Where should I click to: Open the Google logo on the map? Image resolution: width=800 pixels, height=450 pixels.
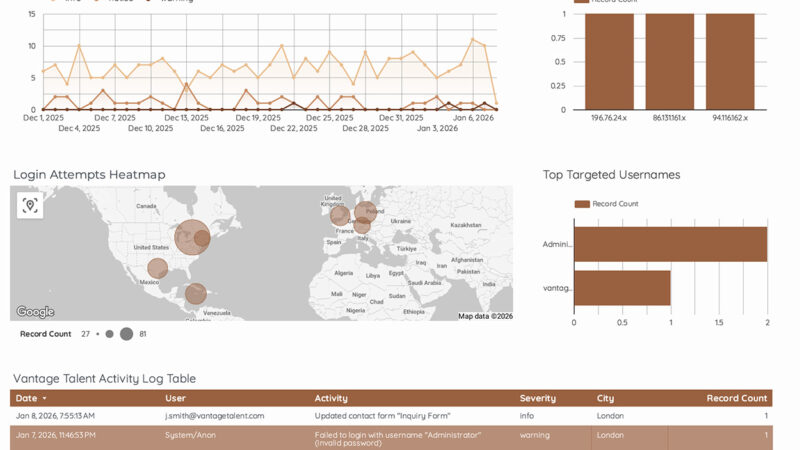click(x=35, y=311)
